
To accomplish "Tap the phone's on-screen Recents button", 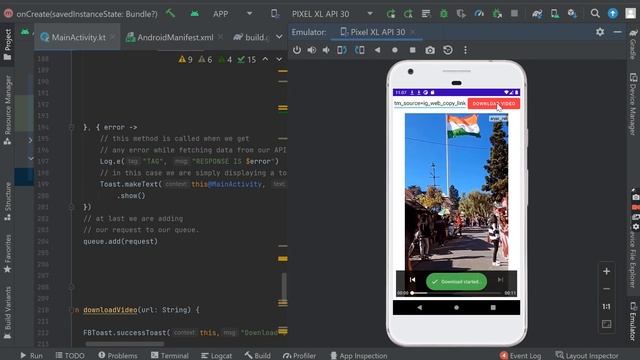I will [493, 307].
